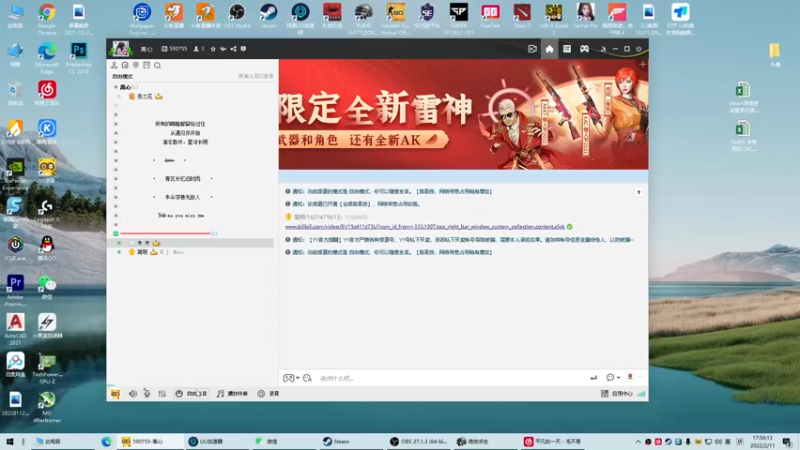Click the 录音 record button
The image size is (800, 450).
pos(268,394)
